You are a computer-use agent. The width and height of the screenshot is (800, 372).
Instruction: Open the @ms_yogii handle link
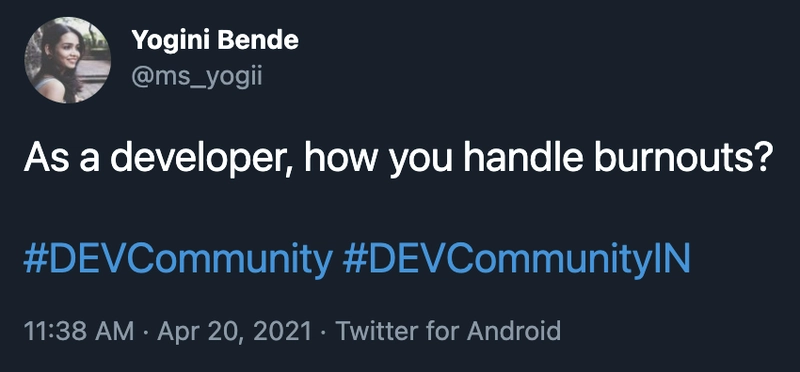[196, 77]
